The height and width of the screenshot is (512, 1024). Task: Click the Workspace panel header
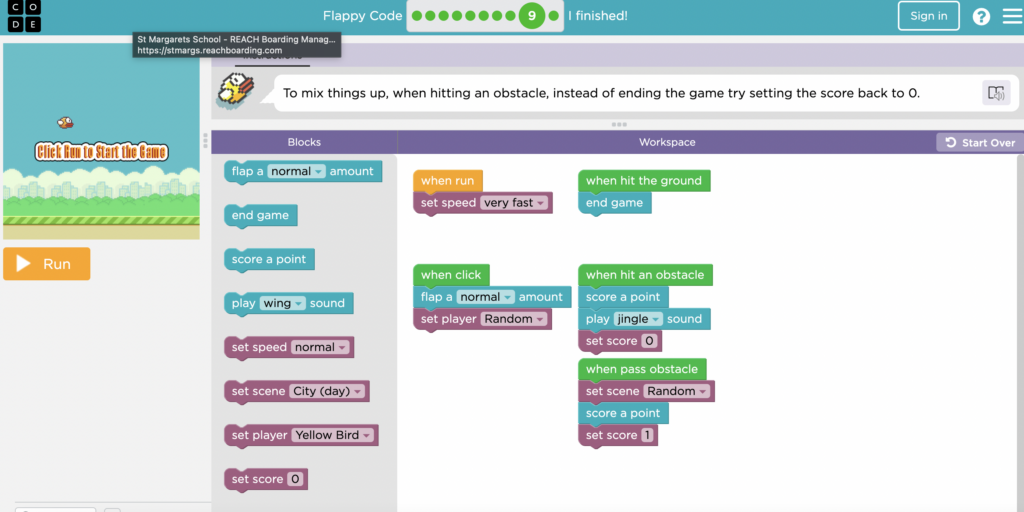[667, 142]
